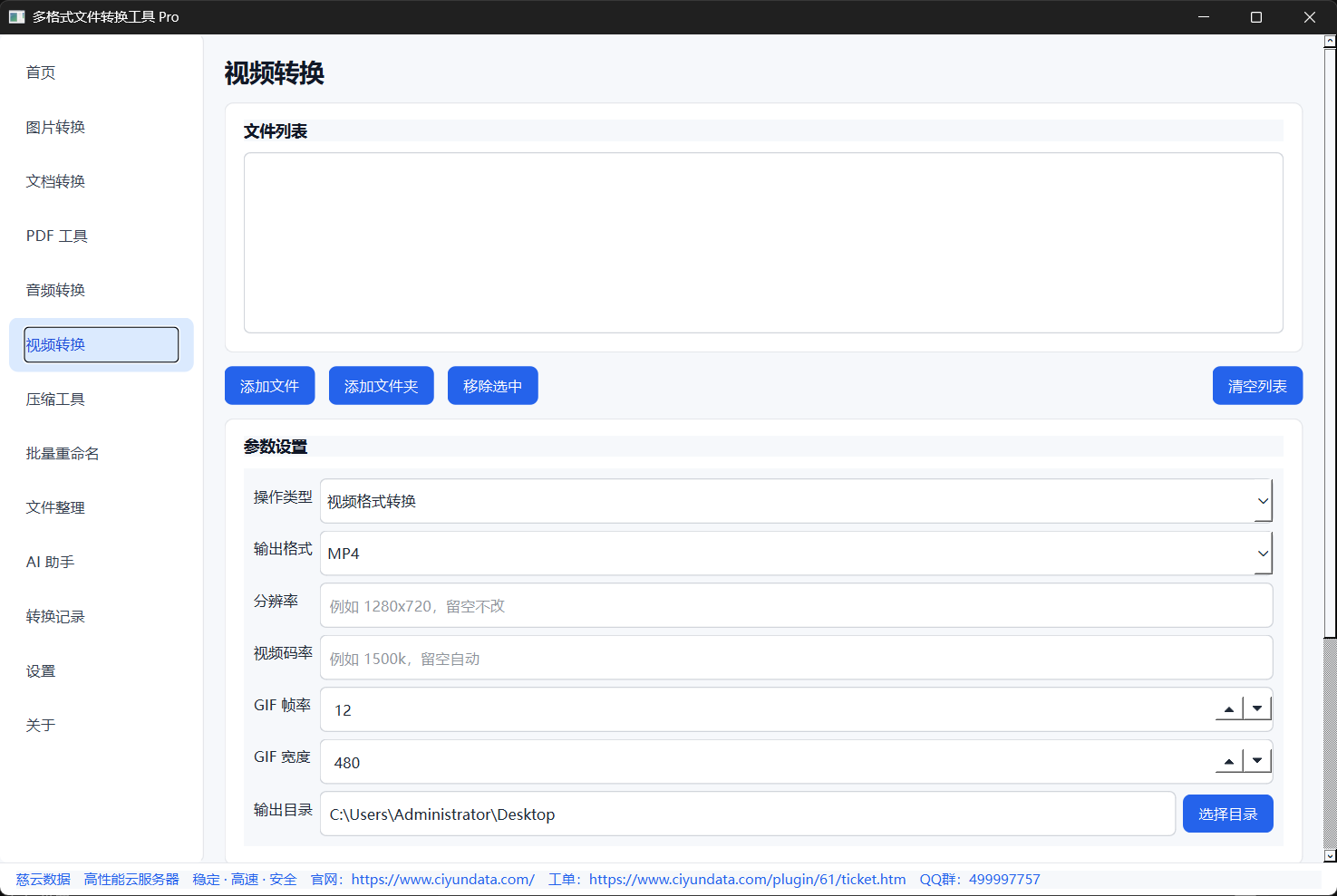Click 选择目录 button
Screen dimensions: 1337x896
click(x=1227, y=814)
